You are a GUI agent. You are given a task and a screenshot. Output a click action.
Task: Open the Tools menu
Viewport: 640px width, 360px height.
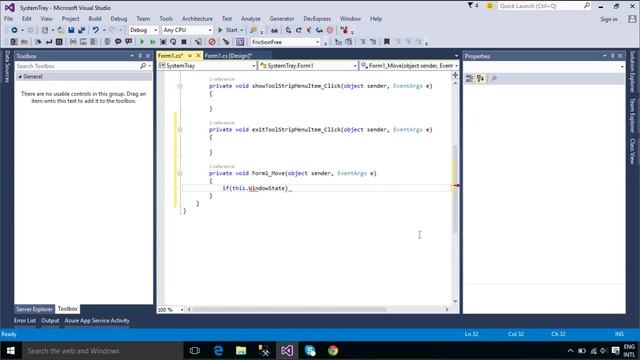click(166, 19)
